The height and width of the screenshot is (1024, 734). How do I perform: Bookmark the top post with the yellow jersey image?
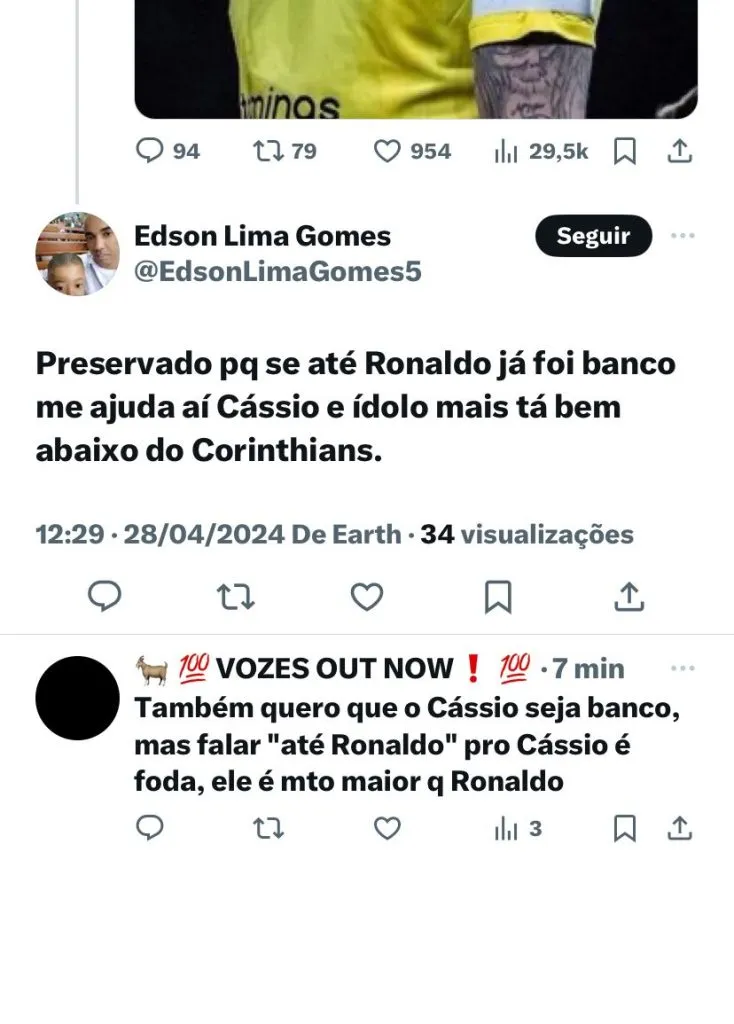point(625,152)
